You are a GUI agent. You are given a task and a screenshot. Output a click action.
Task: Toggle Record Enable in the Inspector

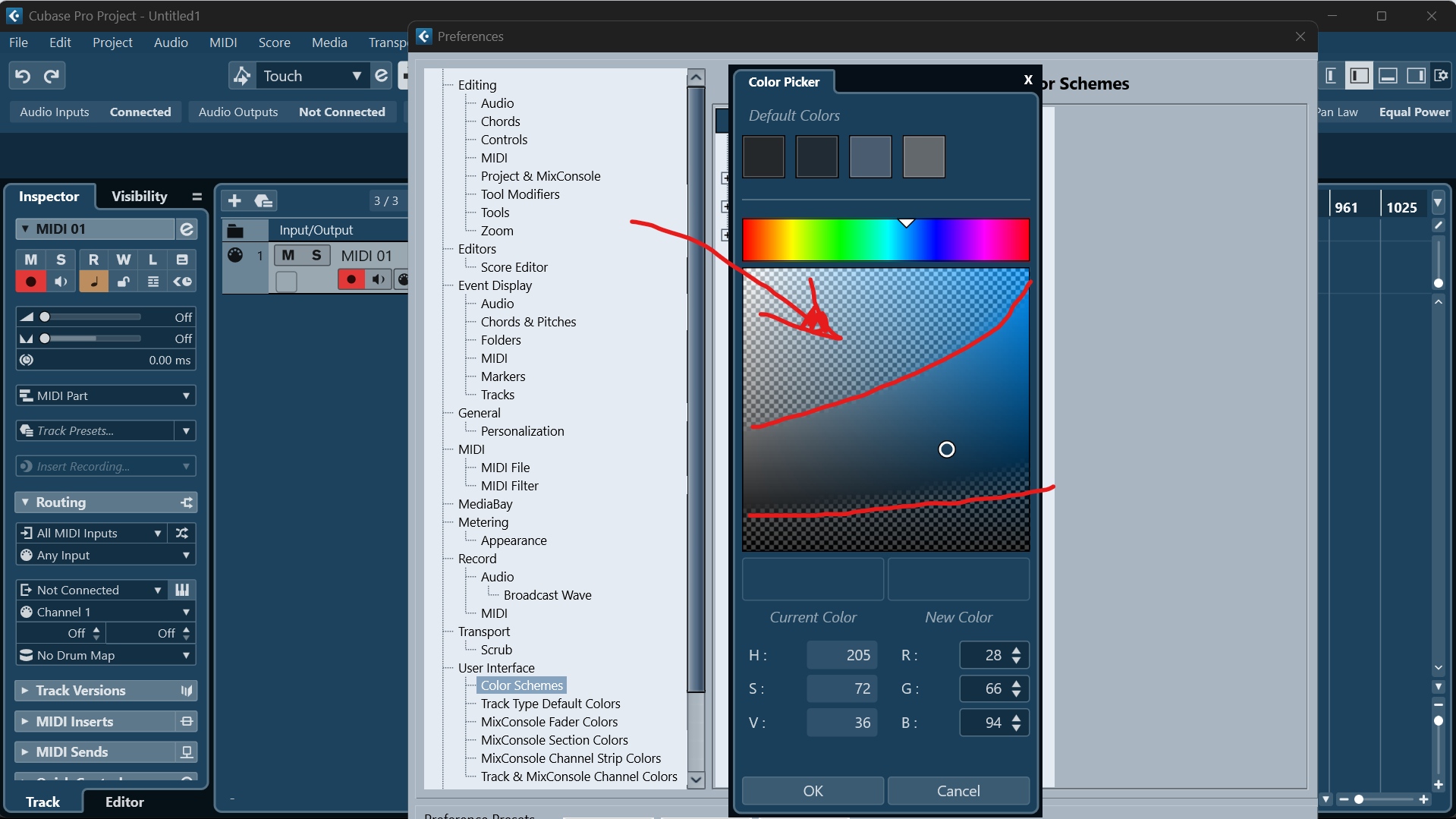pyautogui.click(x=31, y=282)
